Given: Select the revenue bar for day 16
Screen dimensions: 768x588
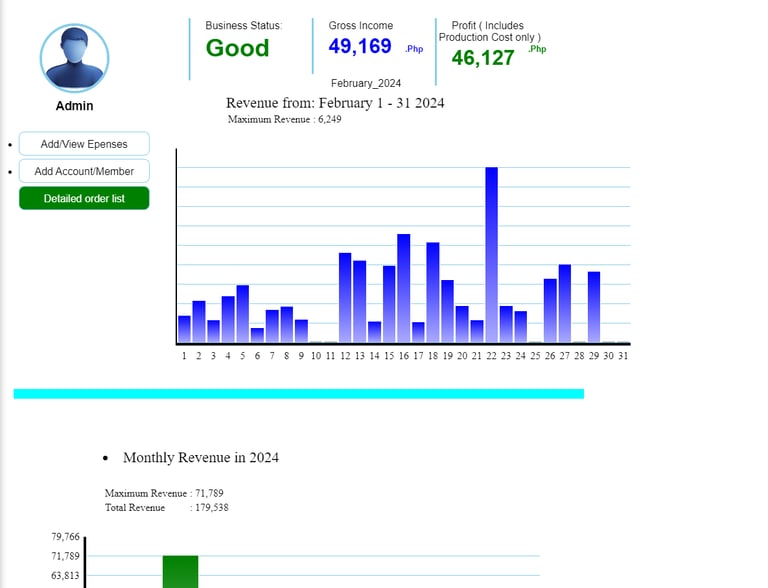Looking at the screenshot, I should 404,288.
